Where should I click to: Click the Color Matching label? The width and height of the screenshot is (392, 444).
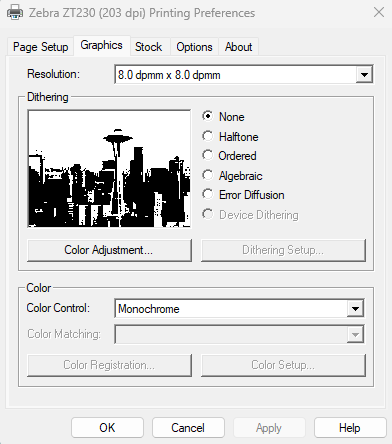(x=64, y=334)
